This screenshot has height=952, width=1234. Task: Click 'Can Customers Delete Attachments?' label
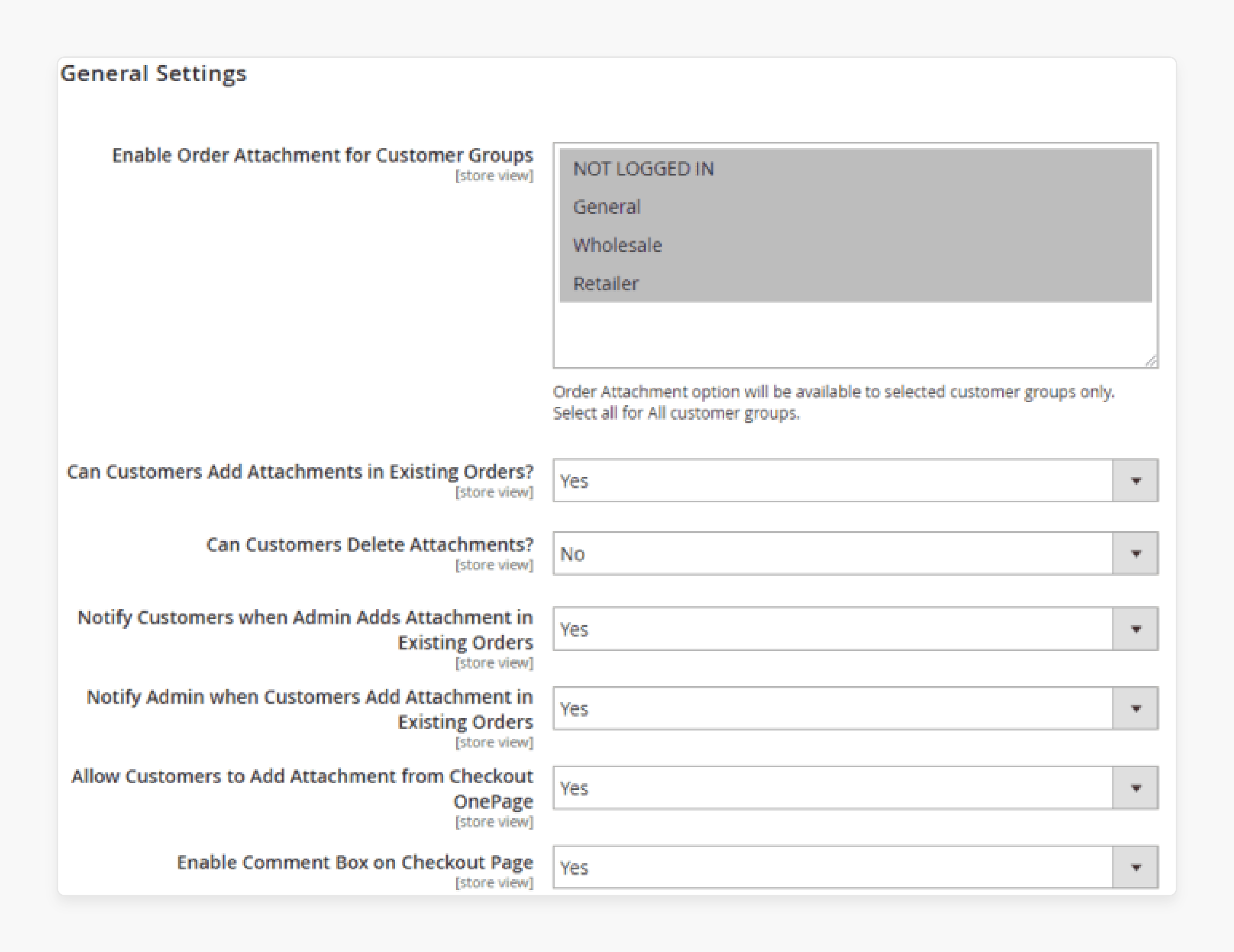click(369, 544)
